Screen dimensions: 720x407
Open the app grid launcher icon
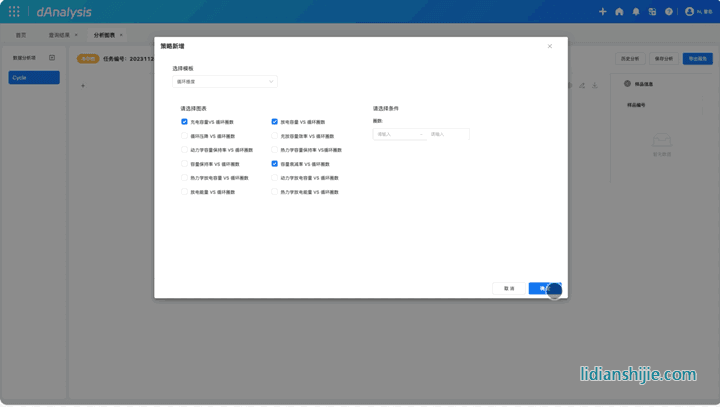pyautogui.click(x=14, y=12)
